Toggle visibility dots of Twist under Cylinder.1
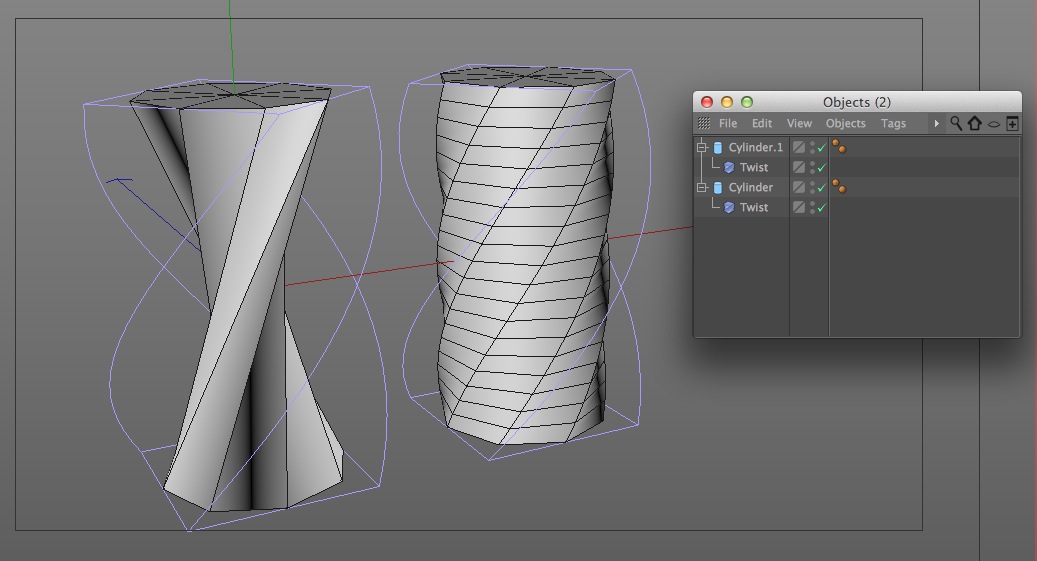1037x561 pixels. click(x=812, y=168)
